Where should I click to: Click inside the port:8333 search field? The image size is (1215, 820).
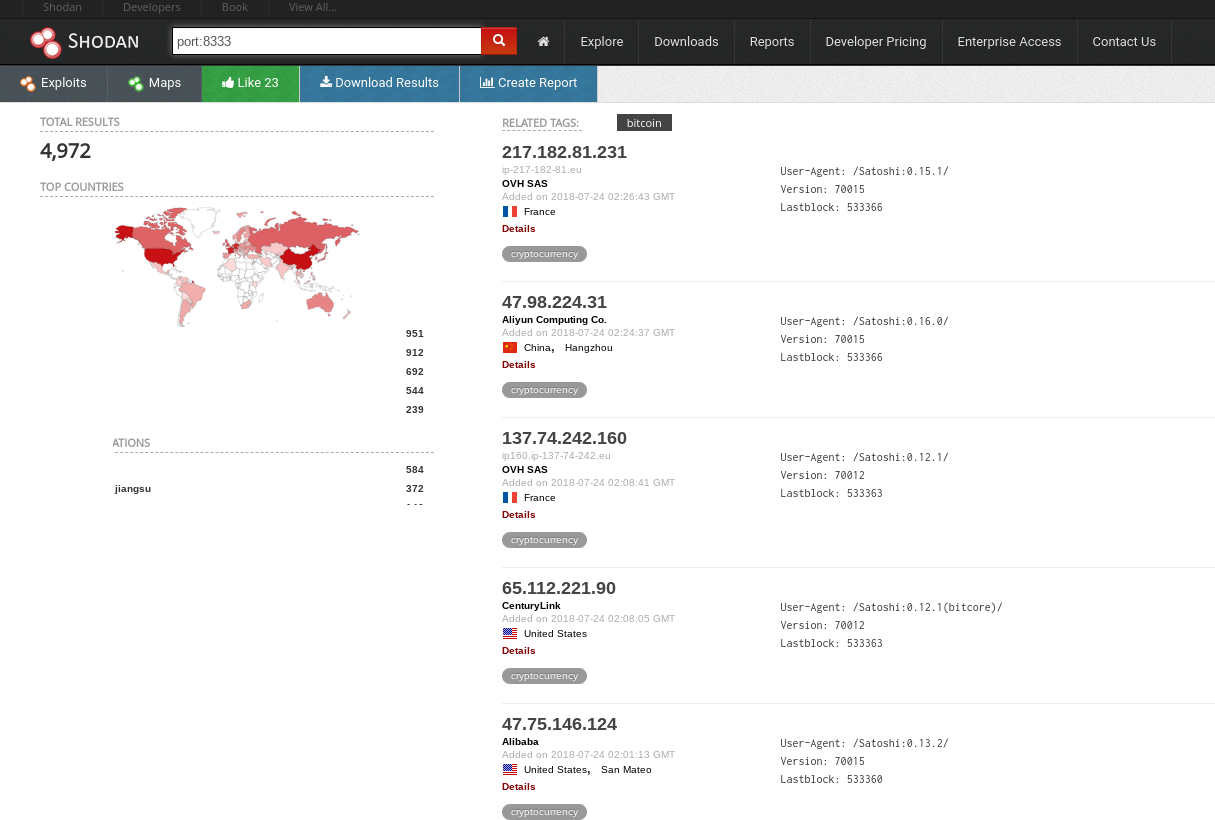(x=327, y=41)
